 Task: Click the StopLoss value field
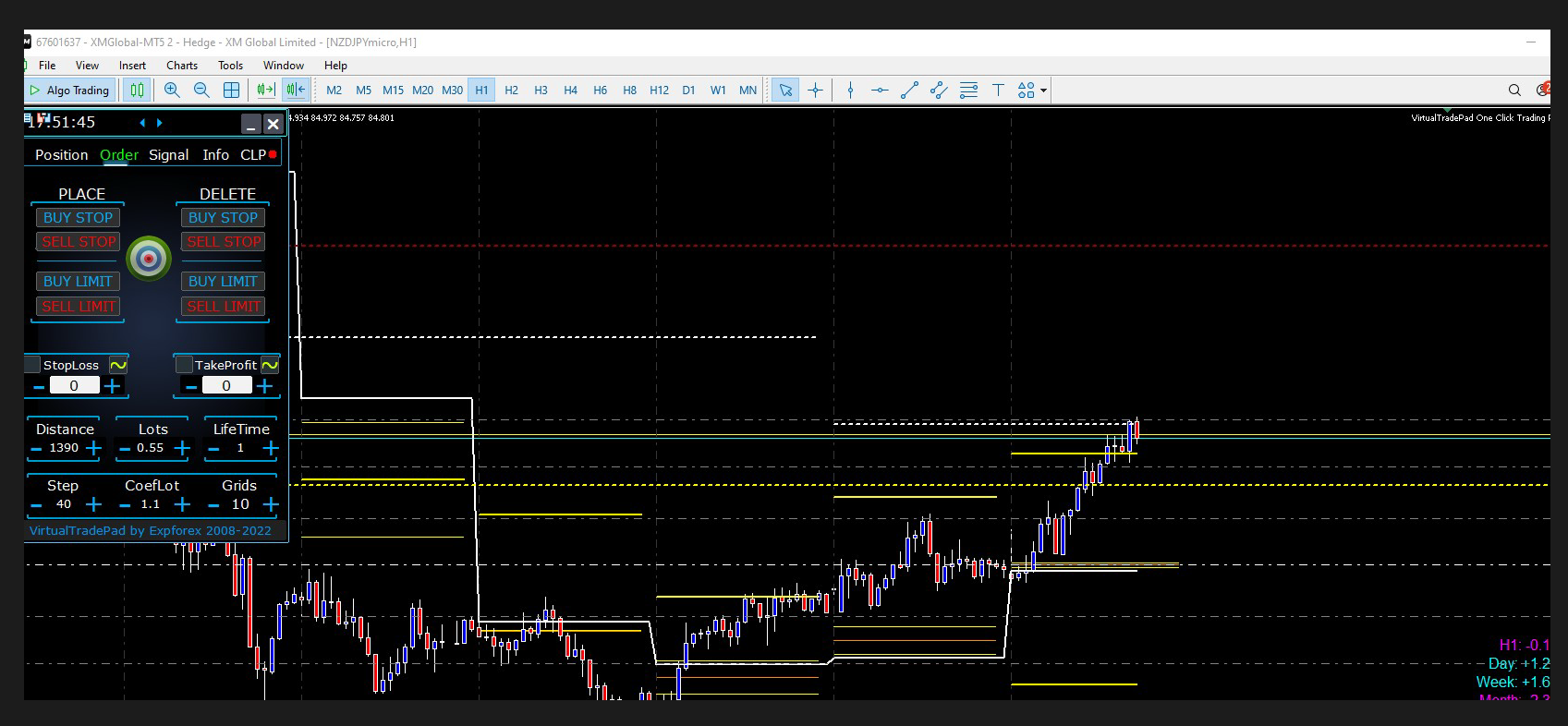pos(74,386)
